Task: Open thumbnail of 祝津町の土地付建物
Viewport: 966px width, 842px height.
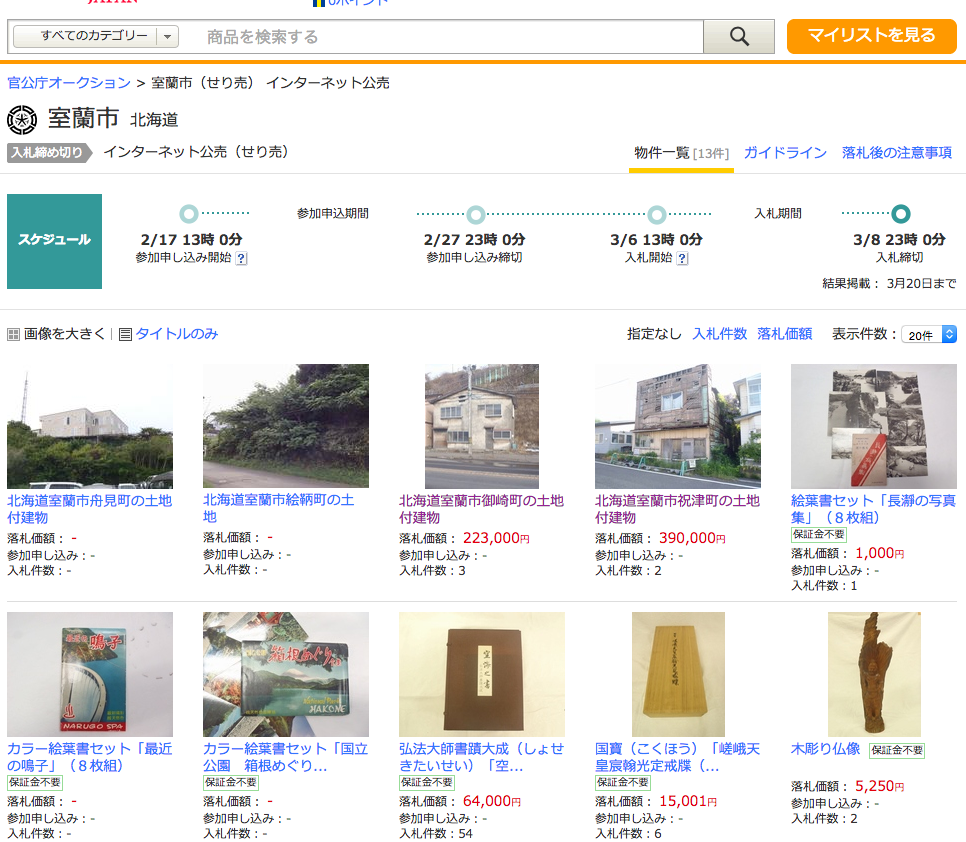Action: pyautogui.click(x=678, y=426)
